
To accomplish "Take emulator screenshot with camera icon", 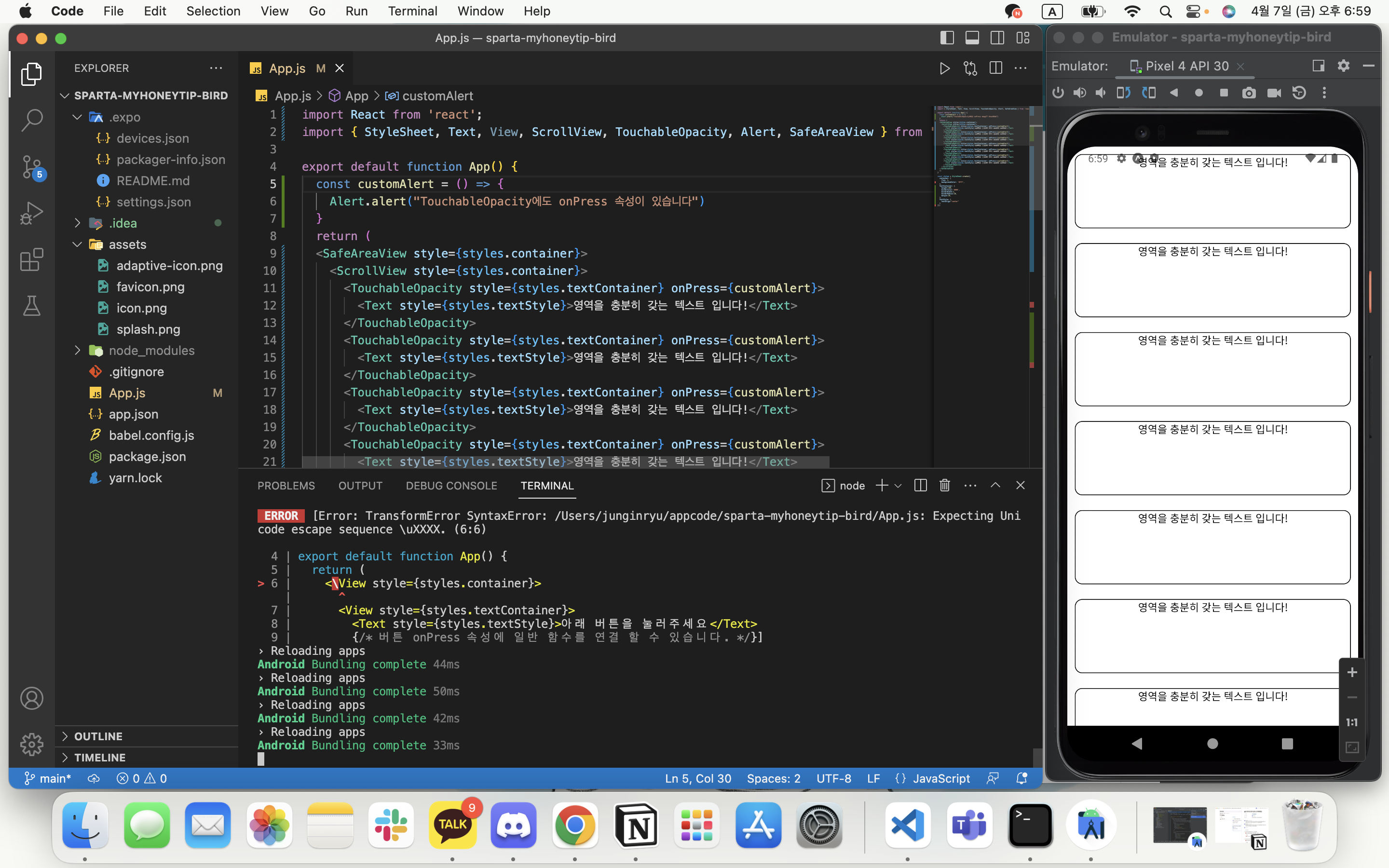I will (1249, 93).
